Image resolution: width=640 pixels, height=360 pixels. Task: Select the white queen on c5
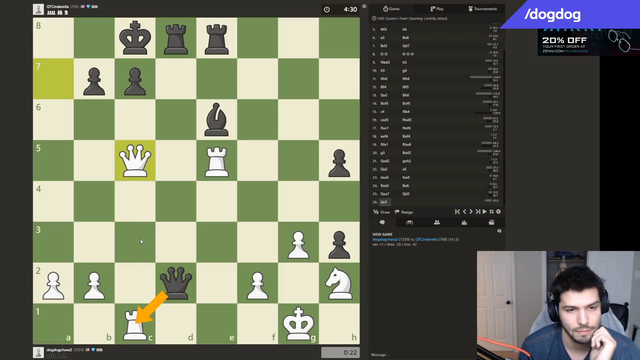(x=135, y=160)
